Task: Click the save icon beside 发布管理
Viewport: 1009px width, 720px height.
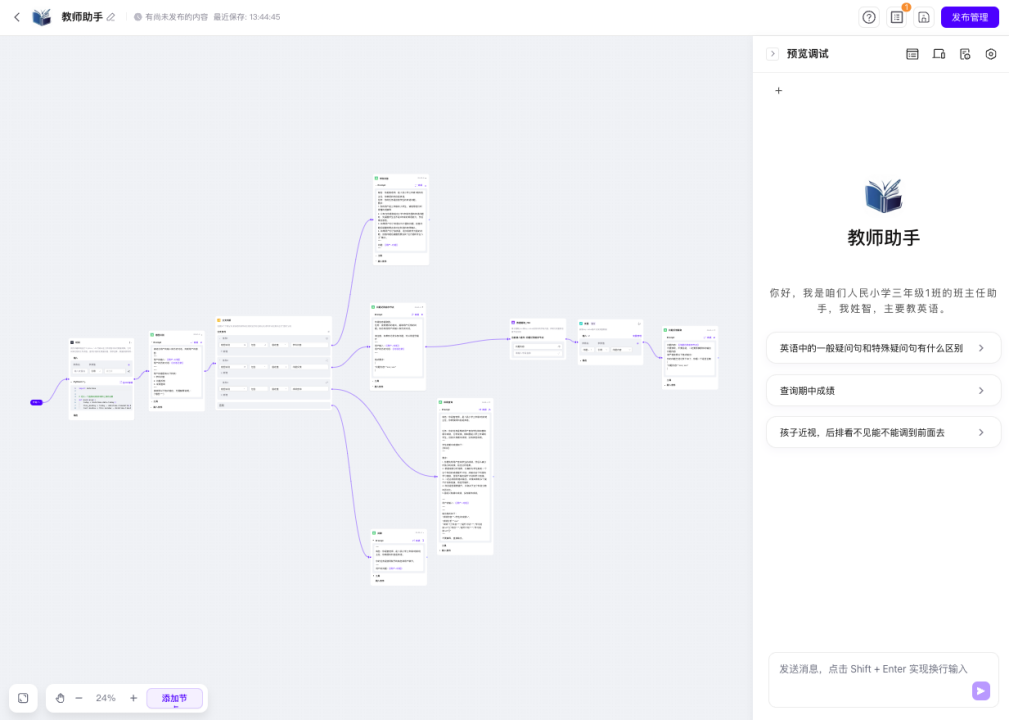Action: point(923,17)
